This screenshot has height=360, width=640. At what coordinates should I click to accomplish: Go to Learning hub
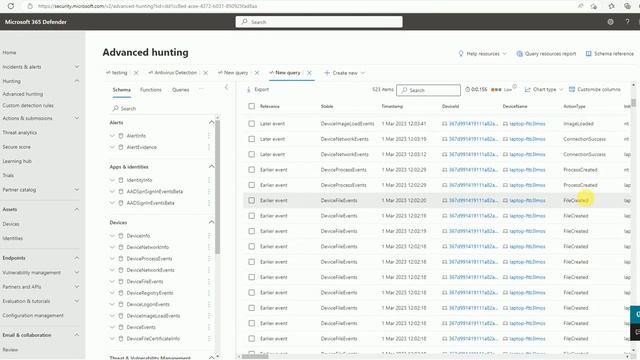17,161
